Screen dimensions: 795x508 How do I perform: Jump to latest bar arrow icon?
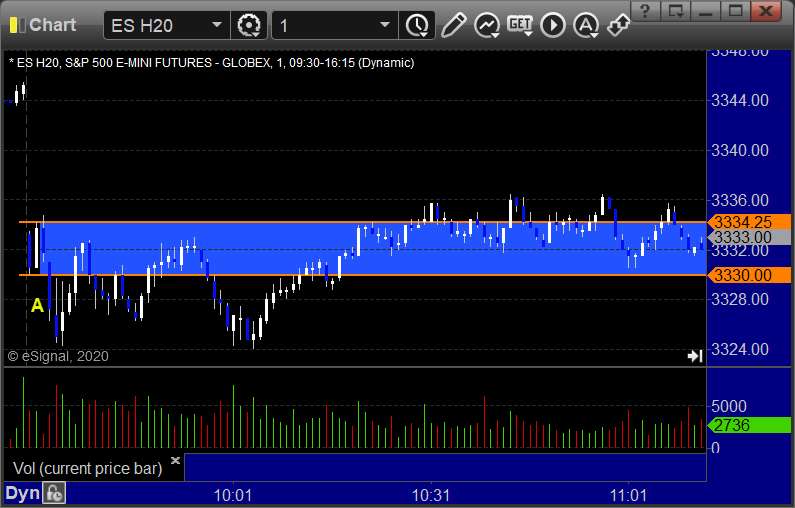695,356
